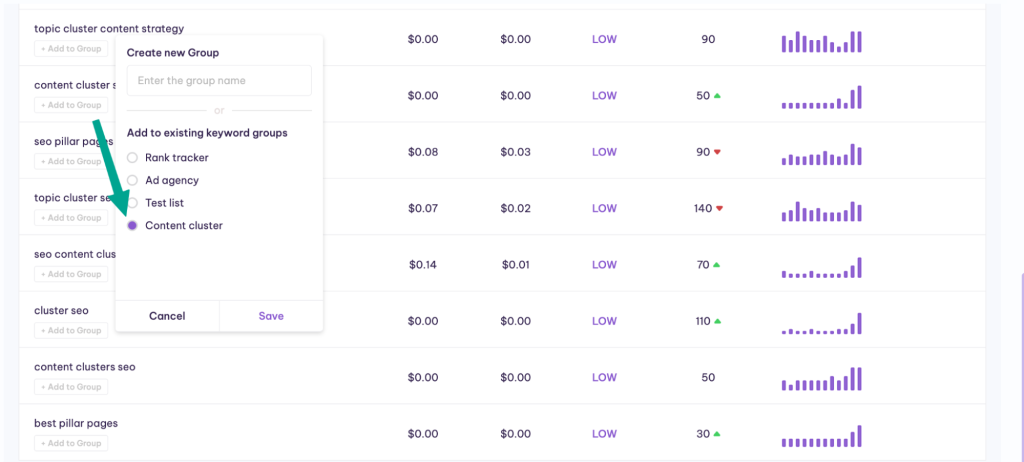Add 'content clusters seo' to a group
This screenshot has height=462, width=1024.
pyautogui.click(x=71, y=387)
